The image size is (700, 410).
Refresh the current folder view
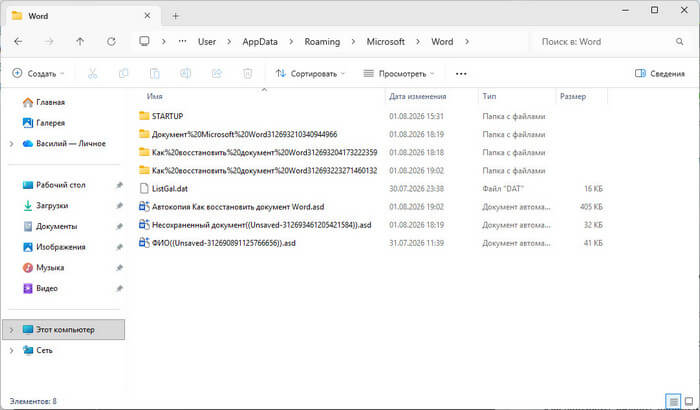(111, 42)
